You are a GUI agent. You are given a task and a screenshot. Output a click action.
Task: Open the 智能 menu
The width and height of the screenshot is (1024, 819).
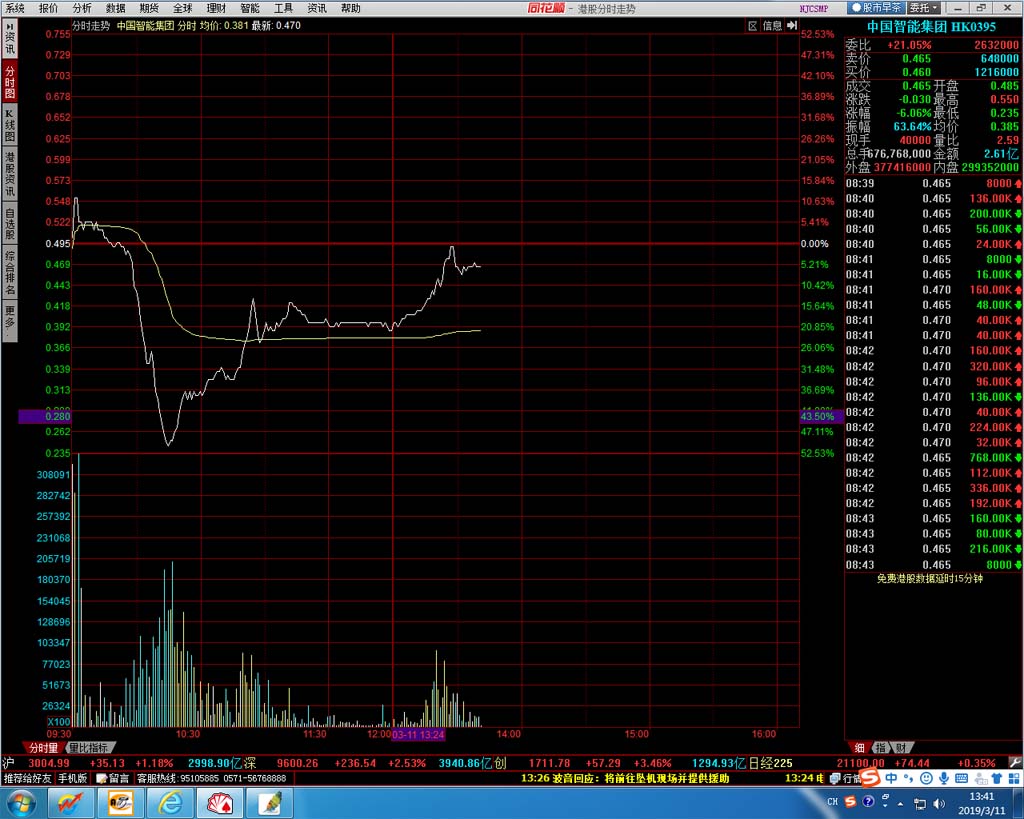[250, 8]
